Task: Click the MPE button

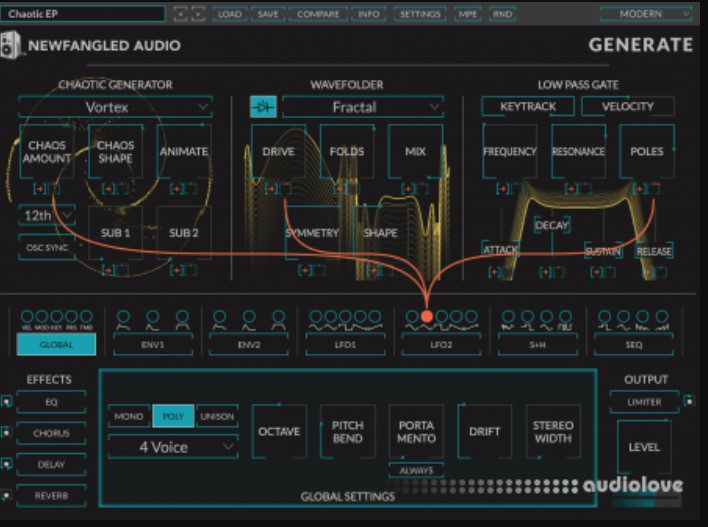Action: [467, 14]
